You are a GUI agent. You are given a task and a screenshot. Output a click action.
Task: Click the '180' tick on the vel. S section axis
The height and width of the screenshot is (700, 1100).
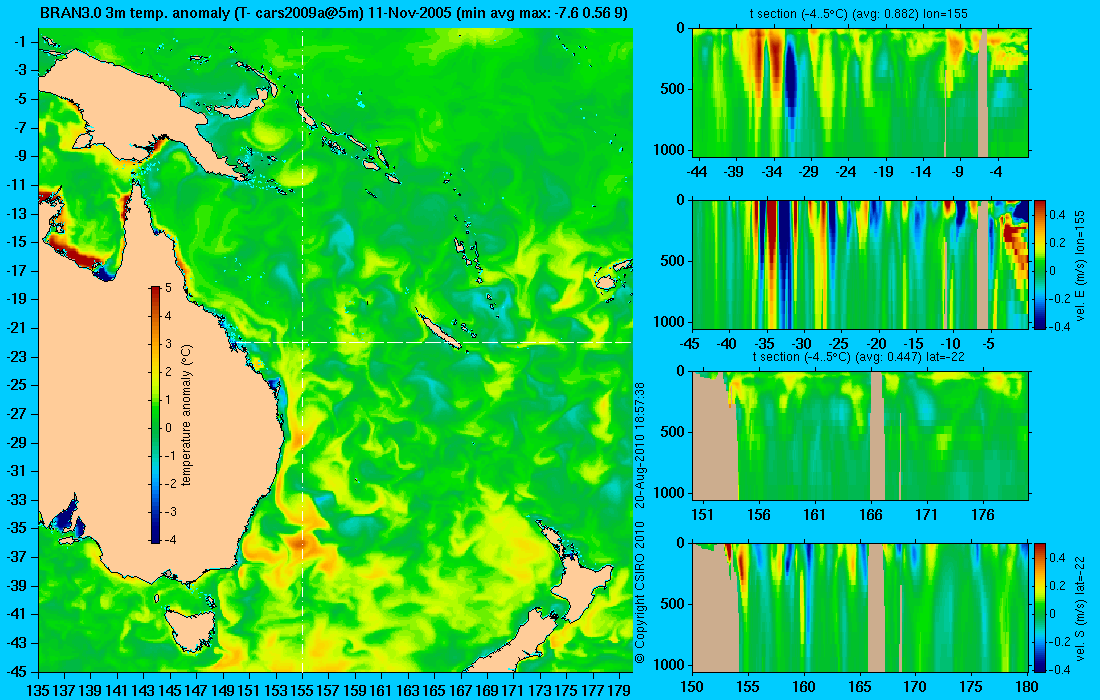coord(1027,687)
